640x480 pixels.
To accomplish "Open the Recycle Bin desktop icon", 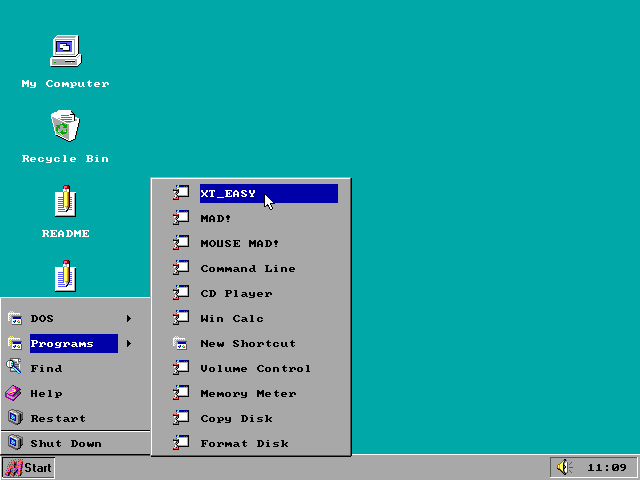I will 65,125.
